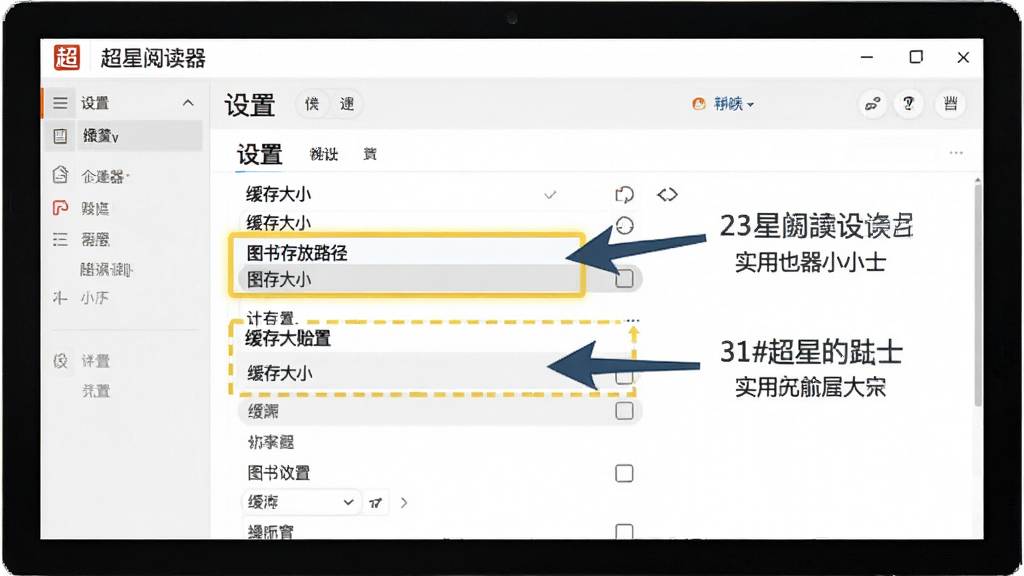Image resolution: width=1024 pixels, height=576 pixels.
Task: Click the icon left of sidebar item 详置
Action: coord(60,360)
